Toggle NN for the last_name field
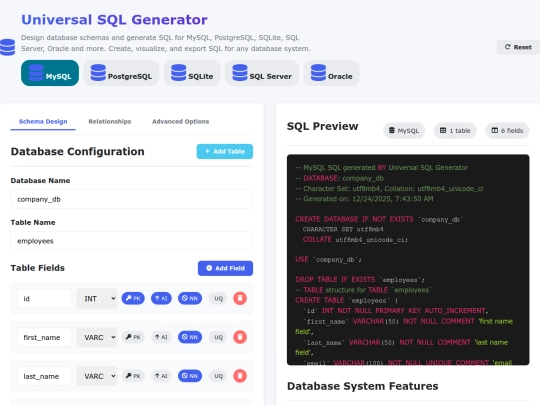The height and width of the screenshot is (405, 540). pos(190,376)
